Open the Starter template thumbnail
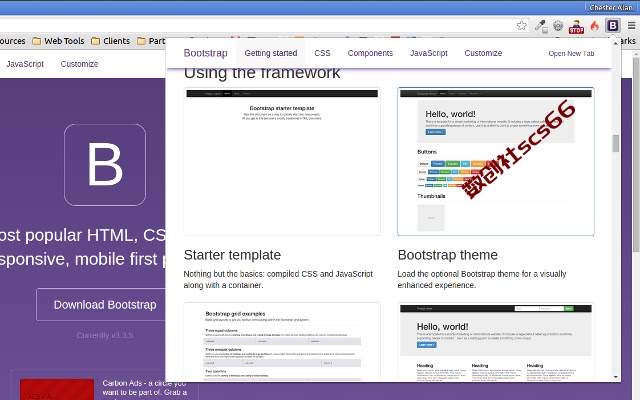The height and width of the screenshot is (400, 640). 282,162
